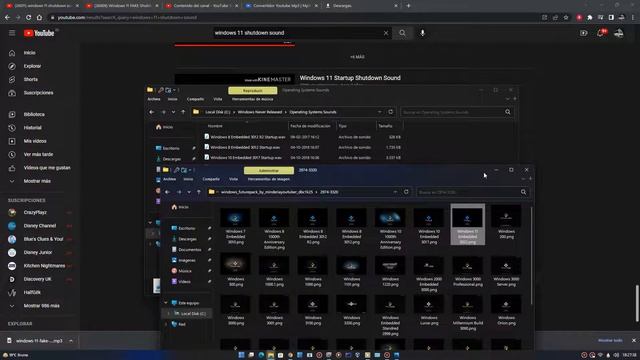Open the YouTube create video icon
The image size is (640, 360).
(x=584, y=33)
